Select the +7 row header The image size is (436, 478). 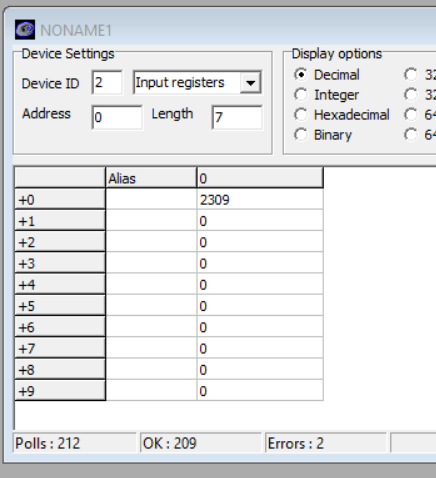point(60,348)
